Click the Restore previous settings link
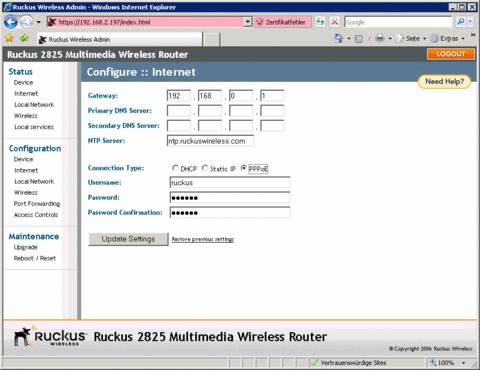480x370 pixels. [203, 239]
